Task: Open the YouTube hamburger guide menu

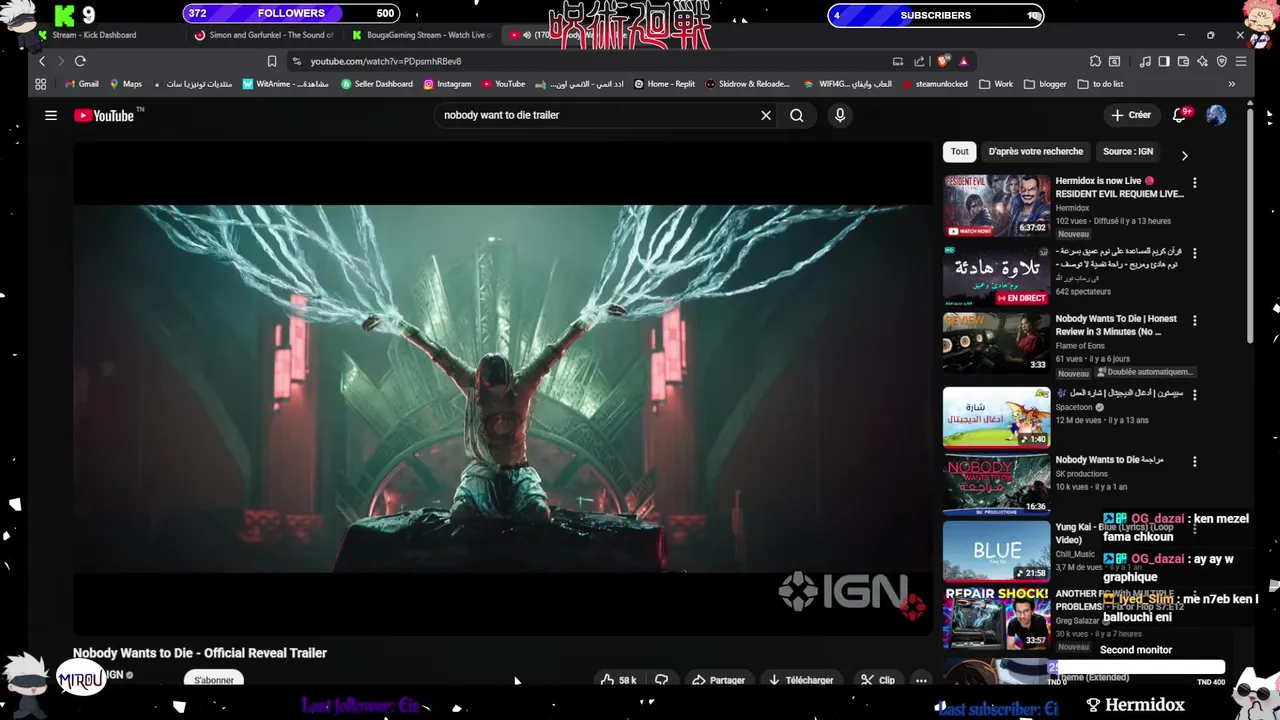Action: (x=51, y=115)
